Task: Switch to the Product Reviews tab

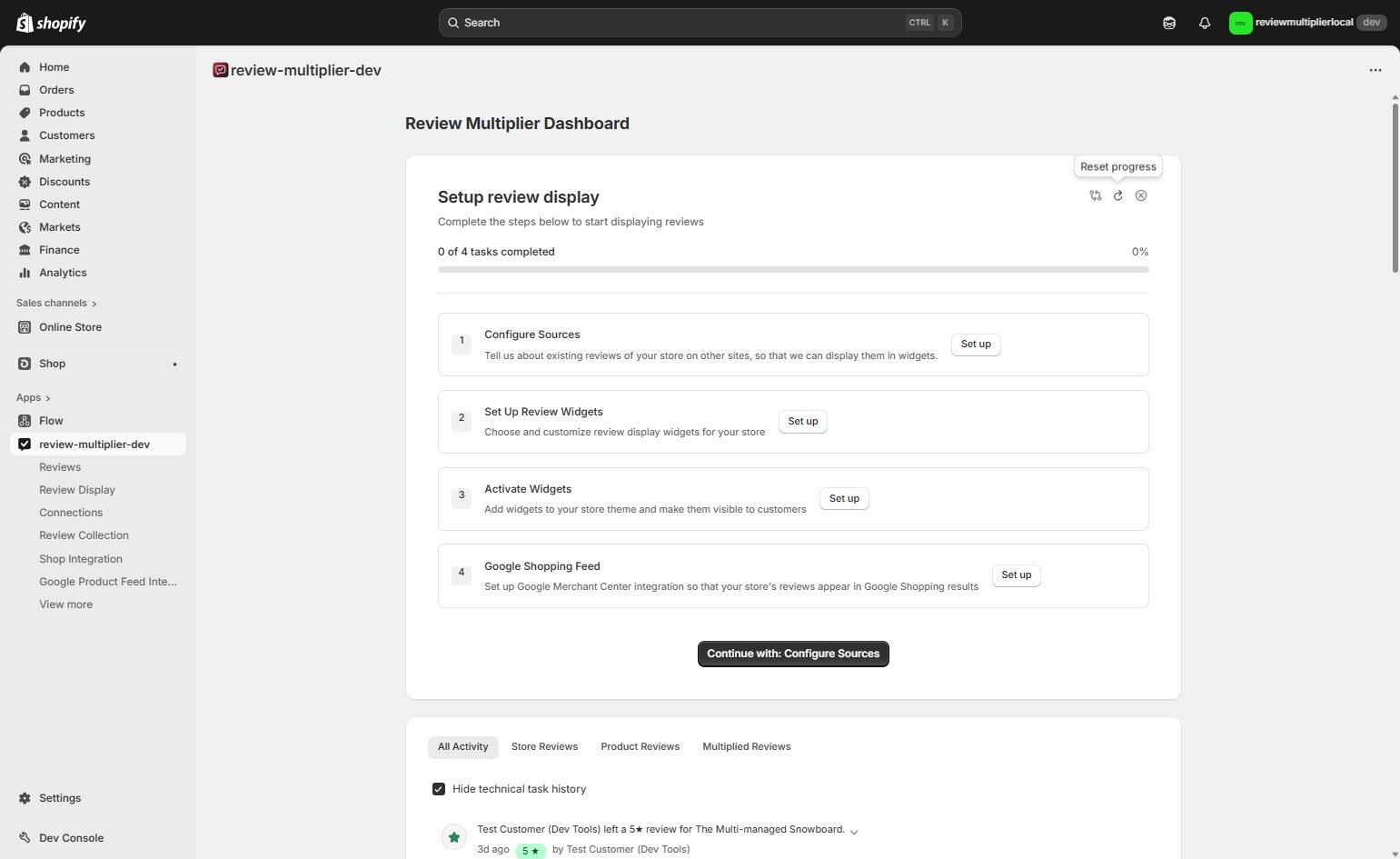Action: pyautogui.click(x=640, y=746)
